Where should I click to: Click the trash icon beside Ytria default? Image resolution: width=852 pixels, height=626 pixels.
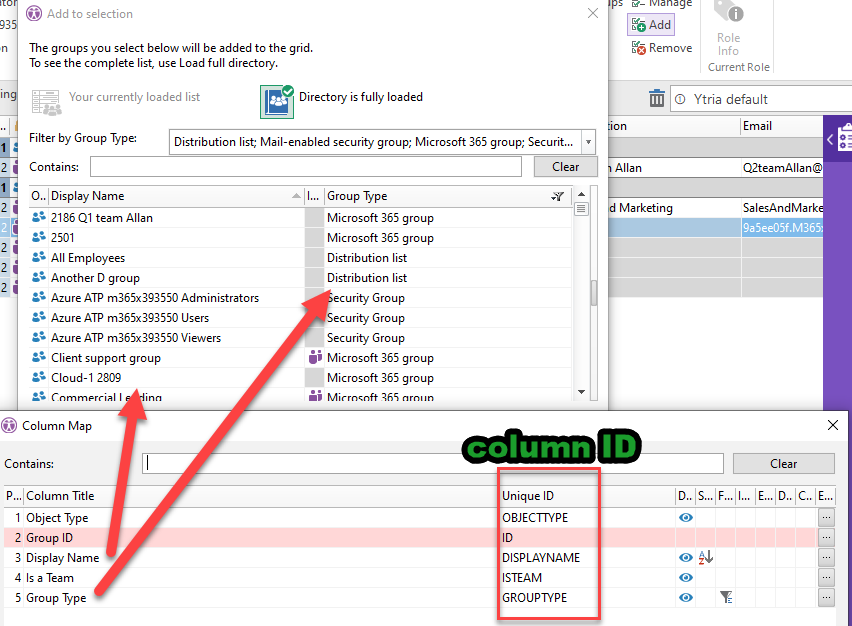(657, 98)
